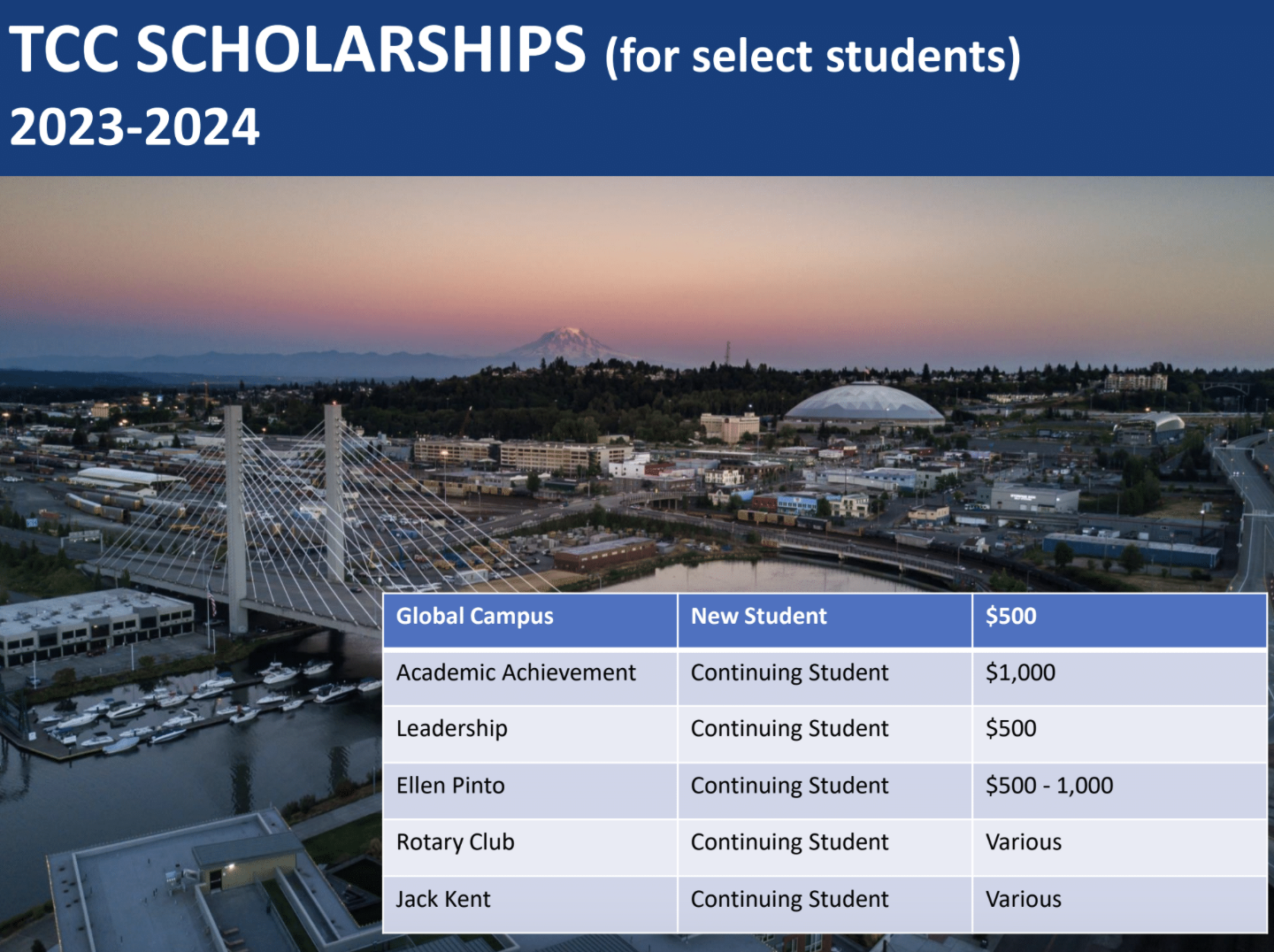The image size is (1274, 952).
Task: Click the white dome building in the photo
Action: click(863, 403)
